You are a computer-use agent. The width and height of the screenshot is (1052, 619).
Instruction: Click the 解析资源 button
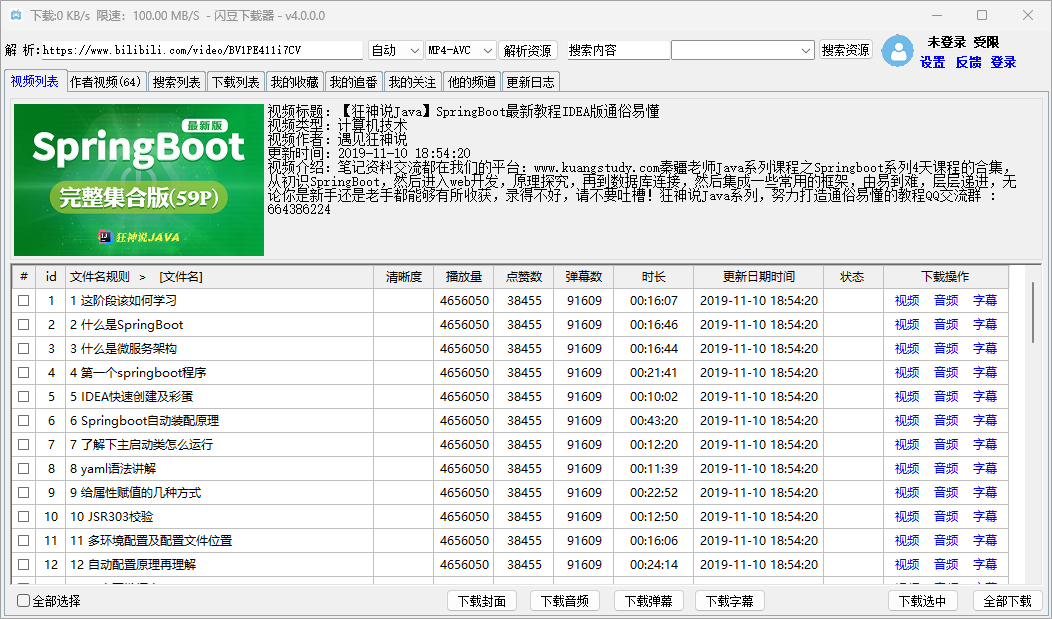[528, 50]
